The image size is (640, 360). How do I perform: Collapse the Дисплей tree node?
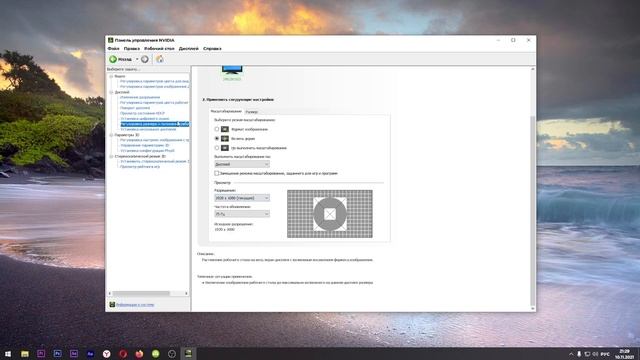111,92
